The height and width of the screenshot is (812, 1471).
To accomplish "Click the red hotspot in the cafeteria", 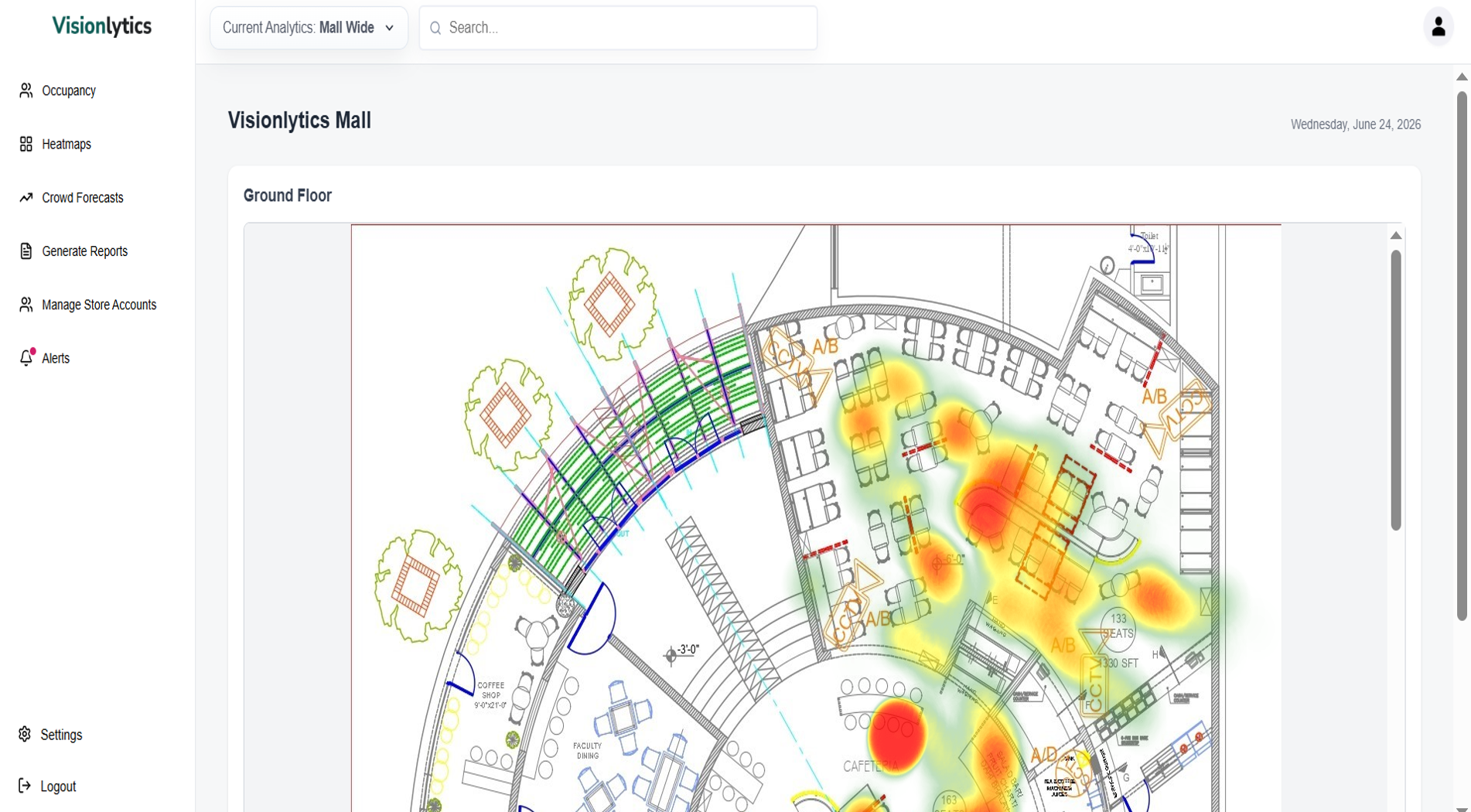I will pyautogui.click(x=896, y=737).
